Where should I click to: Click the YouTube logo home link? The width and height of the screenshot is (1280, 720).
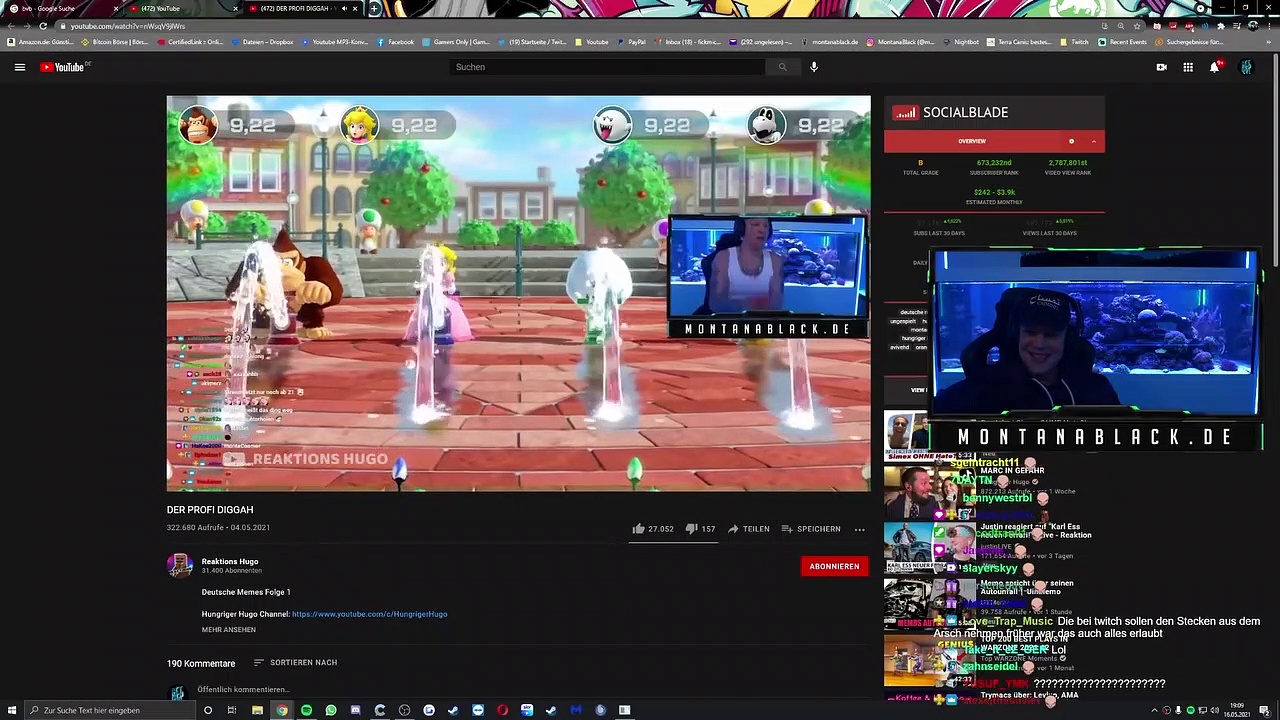pos(65,67)
